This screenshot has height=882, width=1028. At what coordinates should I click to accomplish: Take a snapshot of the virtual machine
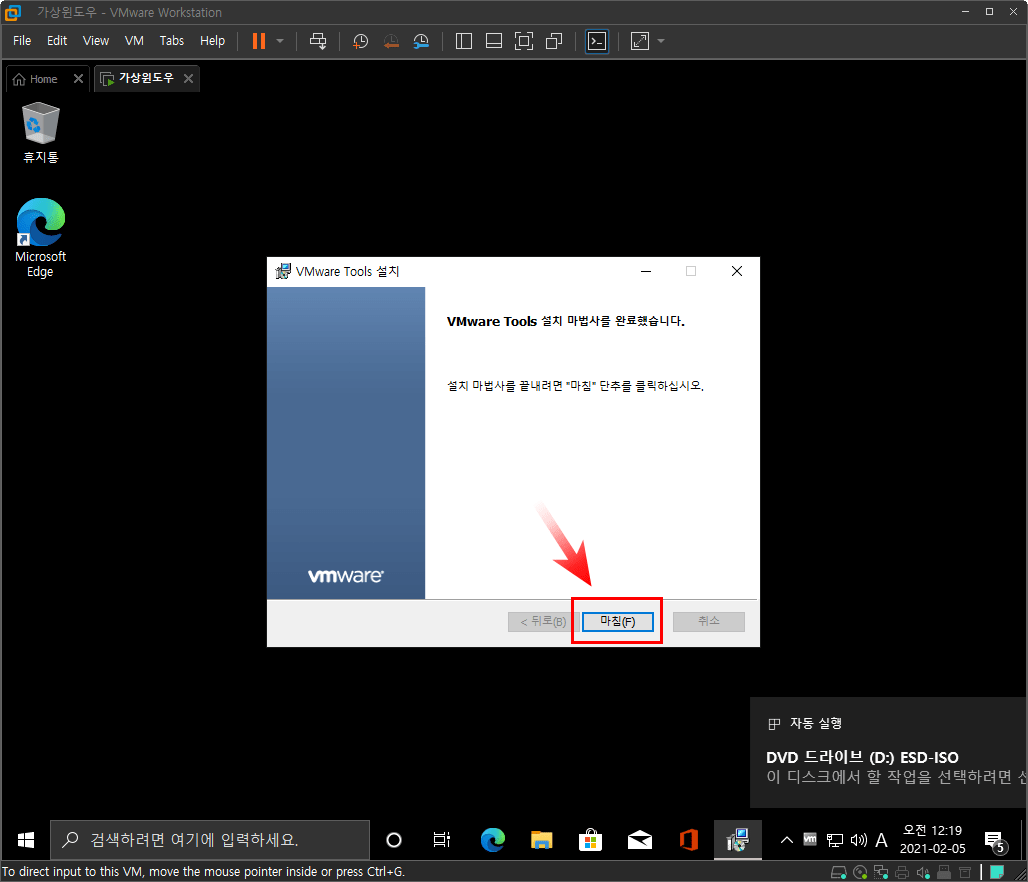click(x=360, y=41)
